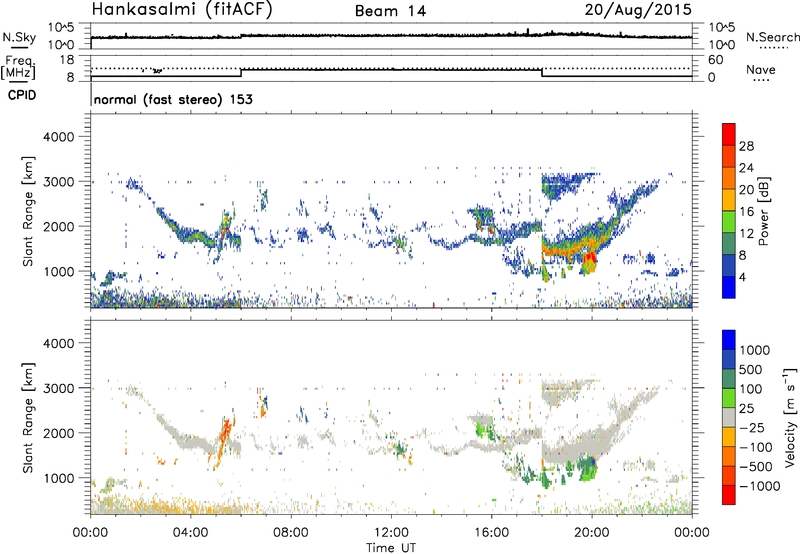Select the orange 20–24 dB Power colorbar segment
The height and width of the screenshot is (554, 800).
tap(729, 178)
